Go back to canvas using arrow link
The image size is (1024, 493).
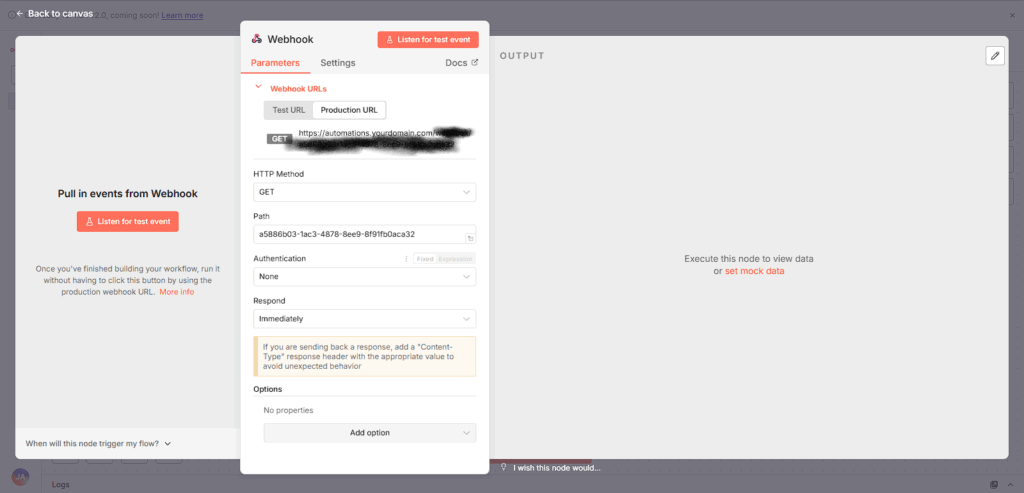point(54,14)
